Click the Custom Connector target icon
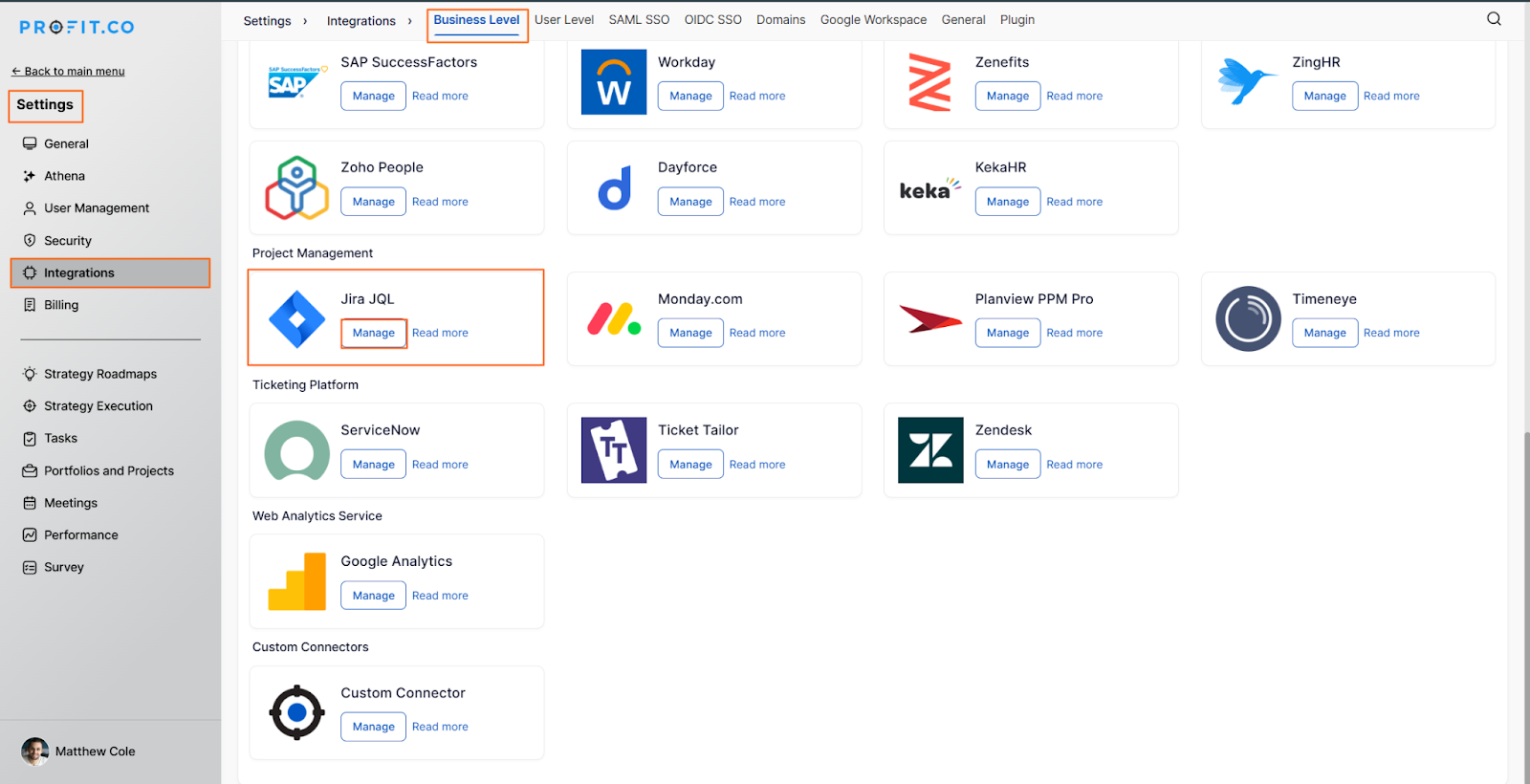 297,712
